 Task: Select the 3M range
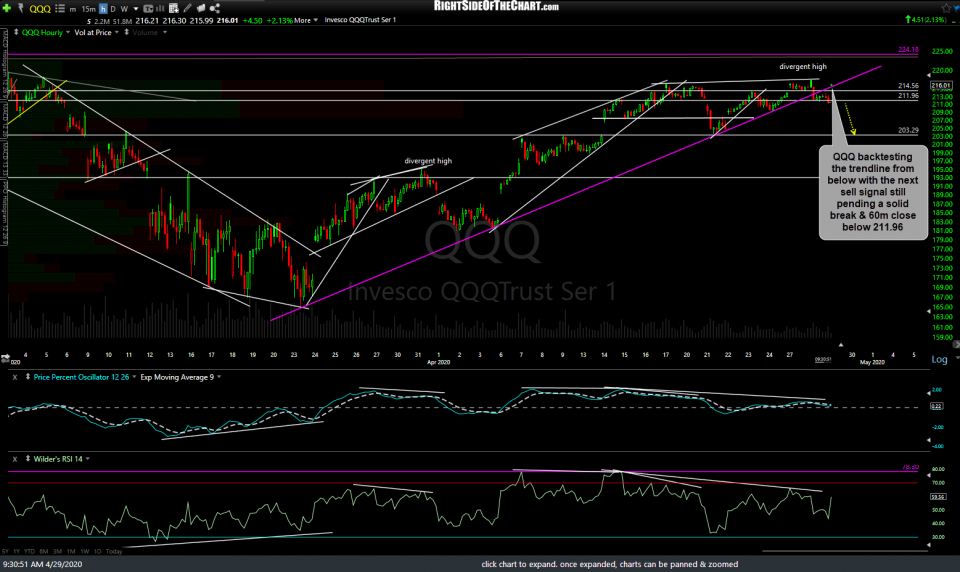58,552
